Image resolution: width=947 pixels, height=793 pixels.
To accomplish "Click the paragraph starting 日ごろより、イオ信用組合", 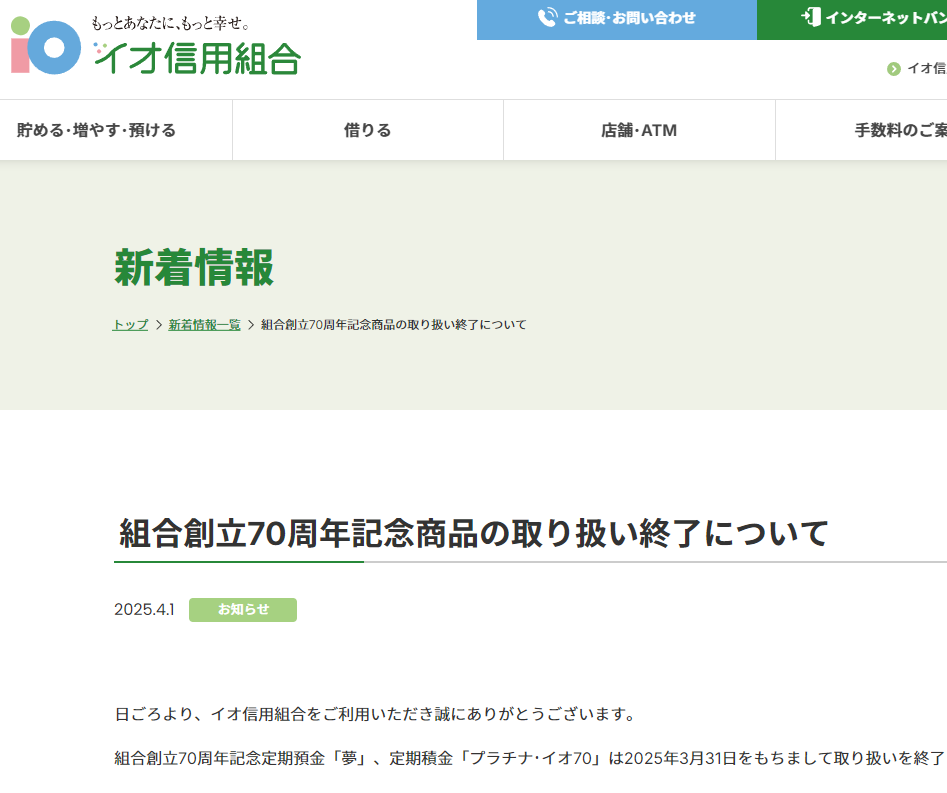I will pyautogui.click(x=374, y=714).
